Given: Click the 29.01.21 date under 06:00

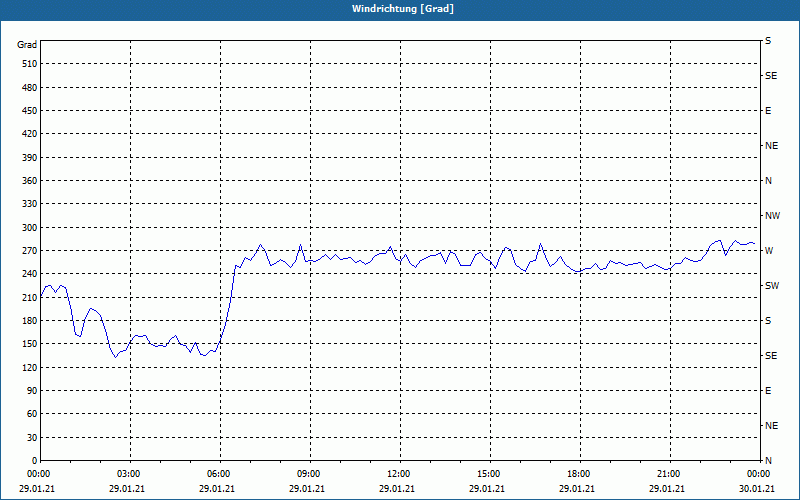Looking at the screenshot, I should pos(217,489).
